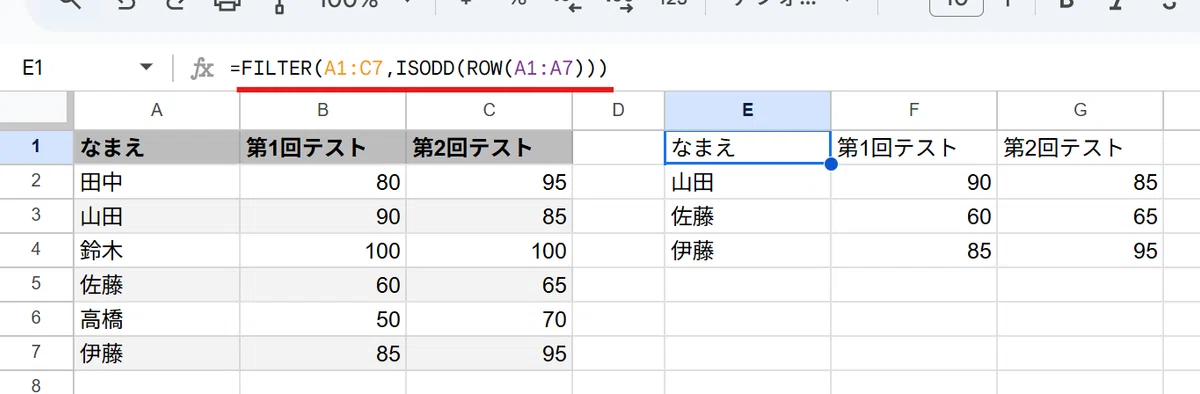Click cell C4 with value 100
The width and height of the screenshot is (1200, 394).
coord(489,250)
